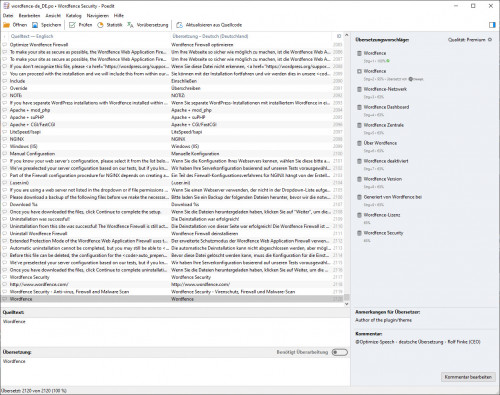This screenshot has width=500, height=395.
Task: Click the scrollbar up arrow in the string list
Action: (x=346, y=35)
